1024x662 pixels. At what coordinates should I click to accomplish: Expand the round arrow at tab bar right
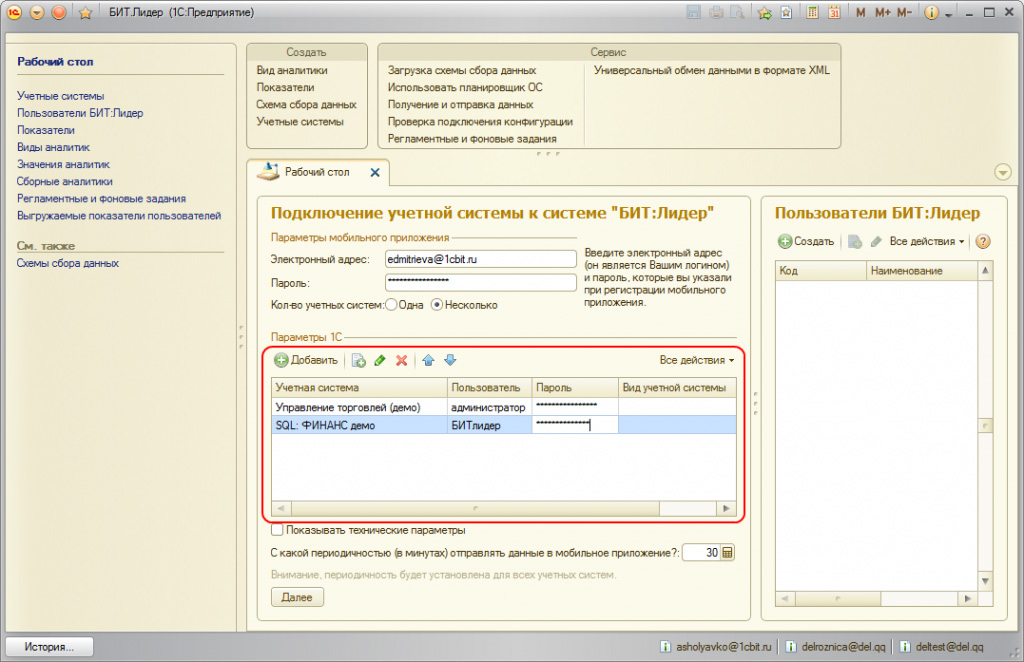click(x=1003, y=172)
